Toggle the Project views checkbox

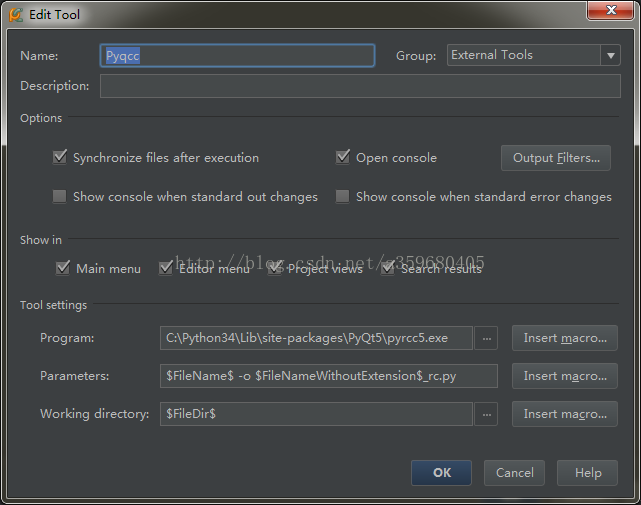coord(274,268)
